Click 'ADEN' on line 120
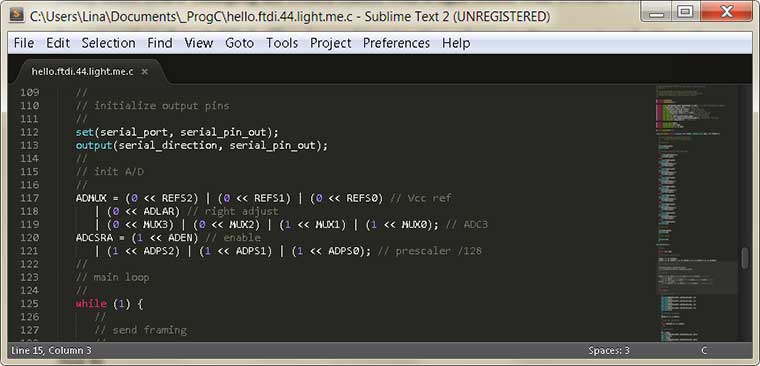Image resolution: width=760 pixels, height=366 pixels. [180, 238]
